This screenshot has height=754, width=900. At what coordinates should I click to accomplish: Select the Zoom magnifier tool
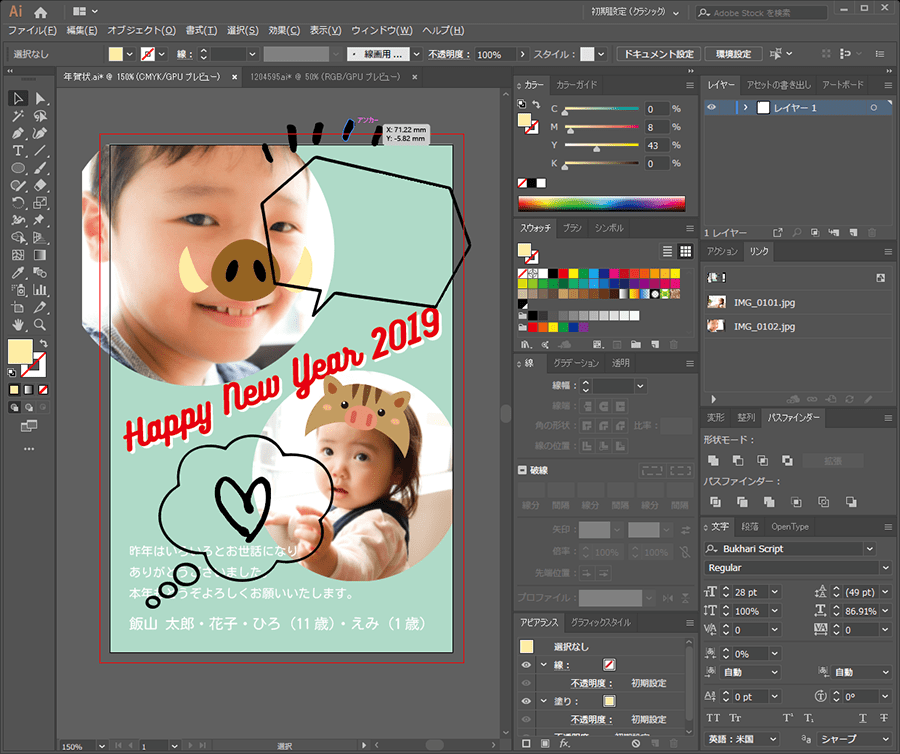[40, 325]
